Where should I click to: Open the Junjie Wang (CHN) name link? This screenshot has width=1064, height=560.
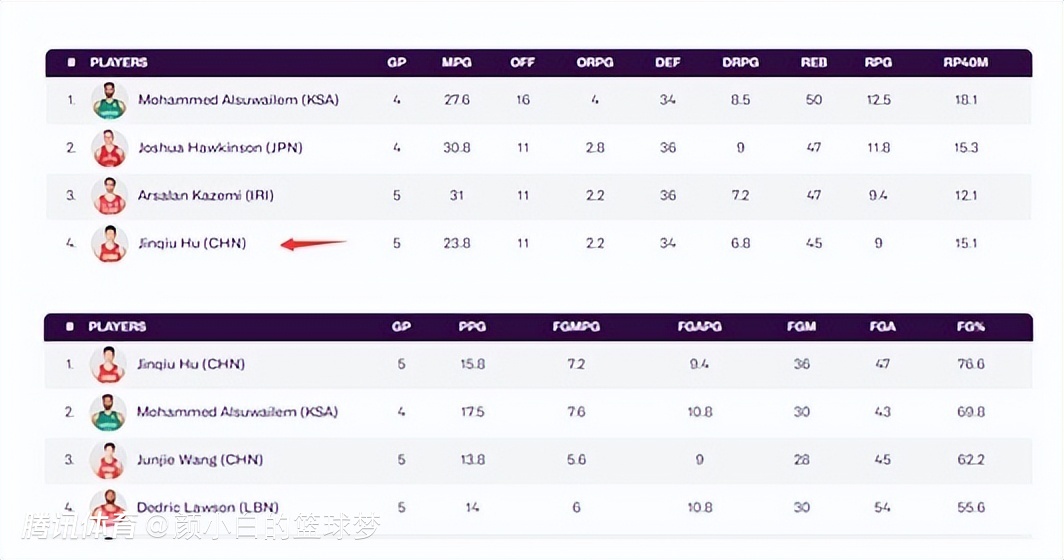point(200,460)
